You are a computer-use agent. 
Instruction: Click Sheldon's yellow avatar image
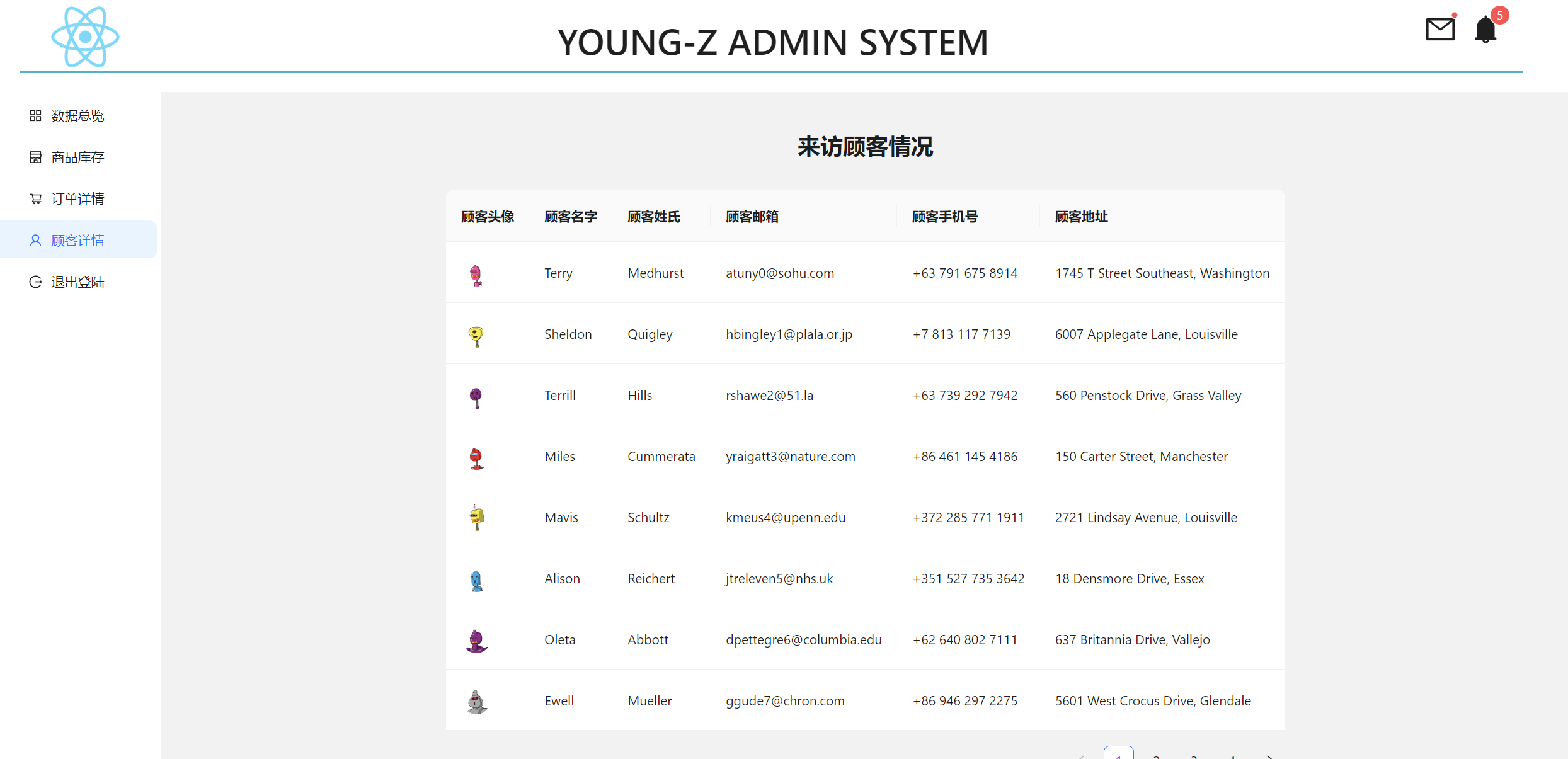476,336
